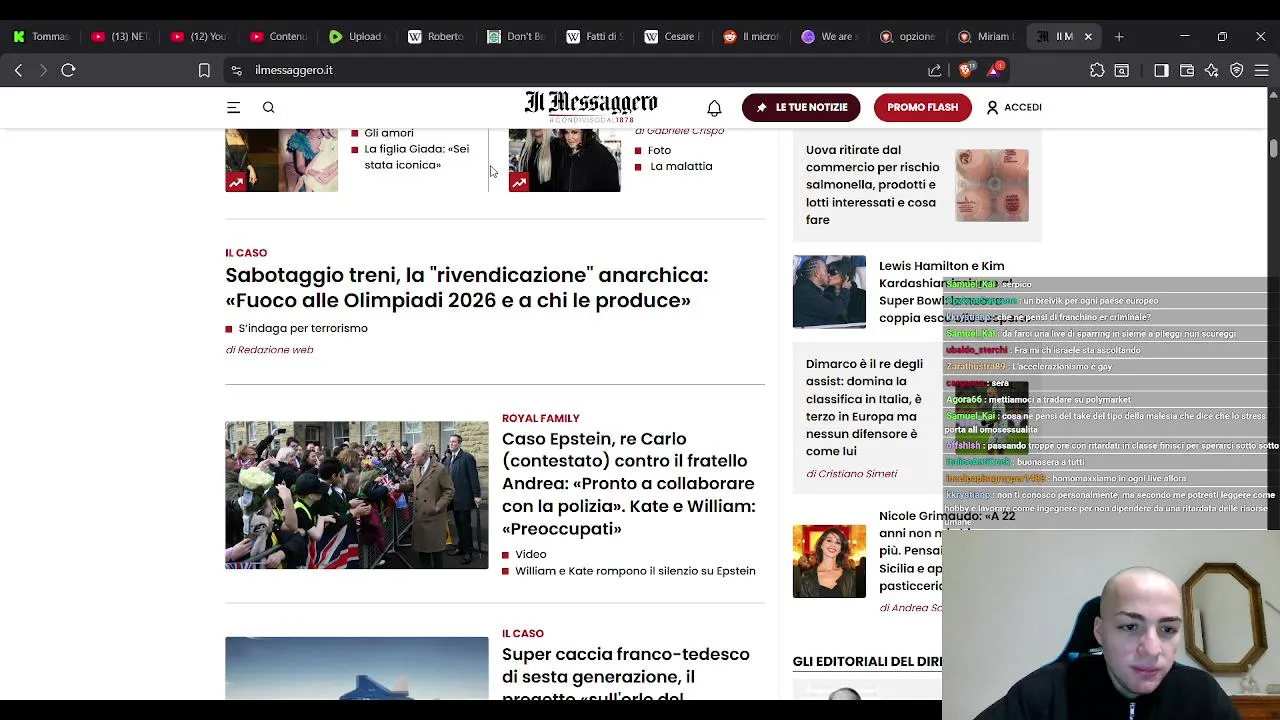Click IL CASO label above Sabotaggio treni
Image resolution: width=1280 pixels, height=720 pixels.
tap(246, 253)
